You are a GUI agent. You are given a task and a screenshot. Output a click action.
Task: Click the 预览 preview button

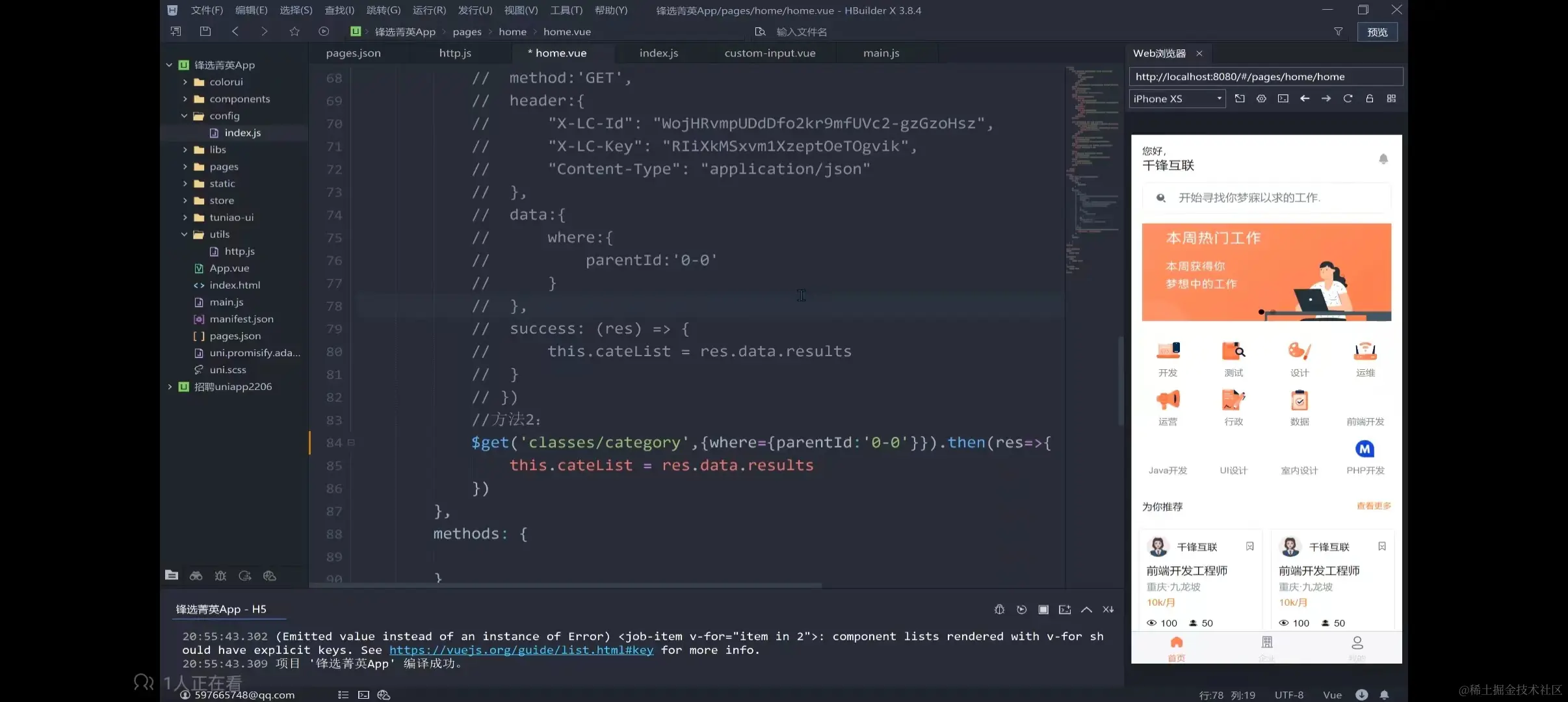1377,32
